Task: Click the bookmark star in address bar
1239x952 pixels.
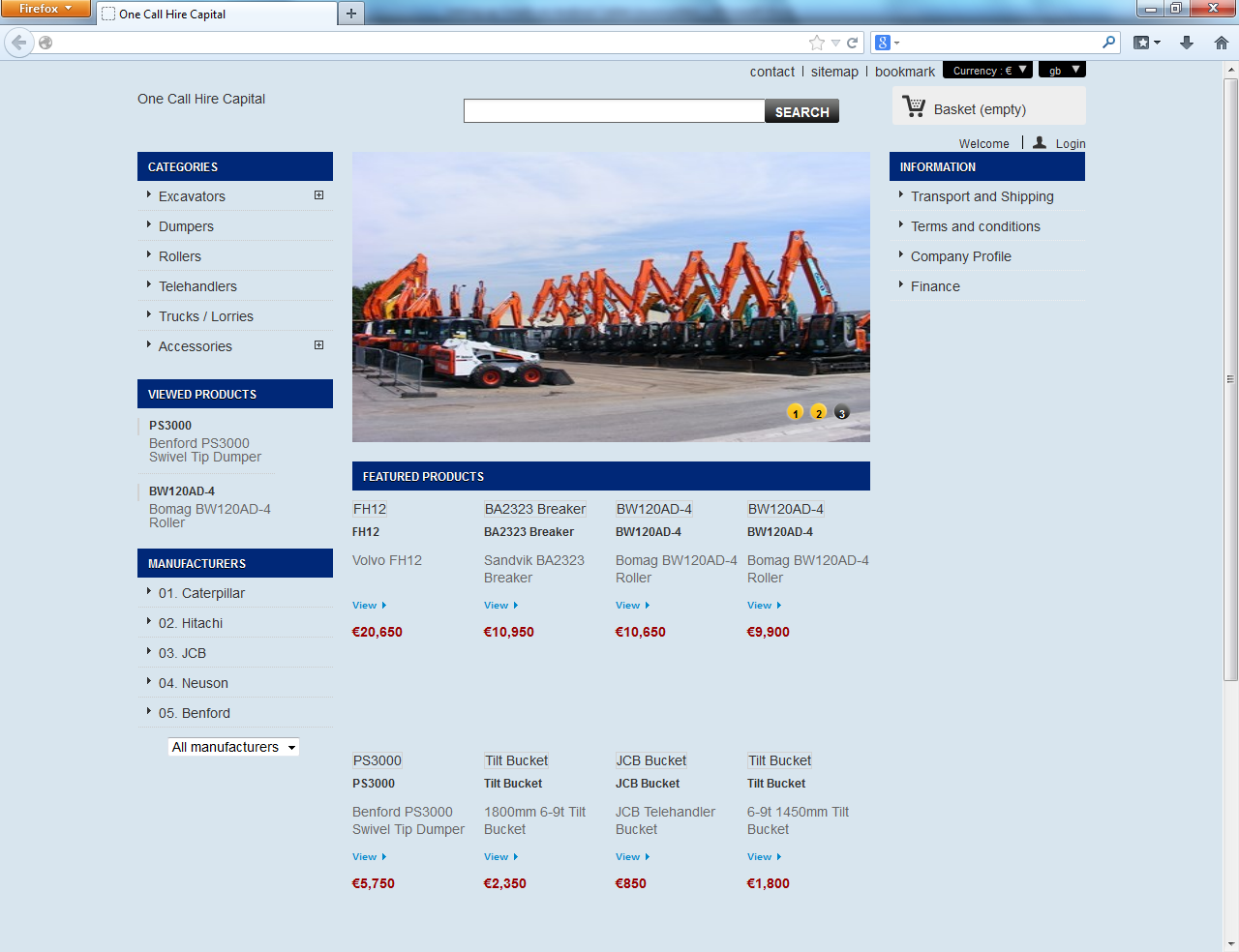Action: coord(817,43)
